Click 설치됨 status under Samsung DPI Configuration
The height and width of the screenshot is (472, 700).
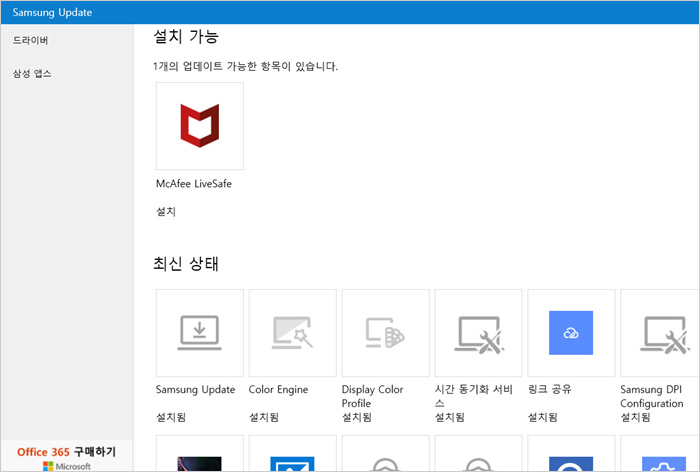pos(635,417)
